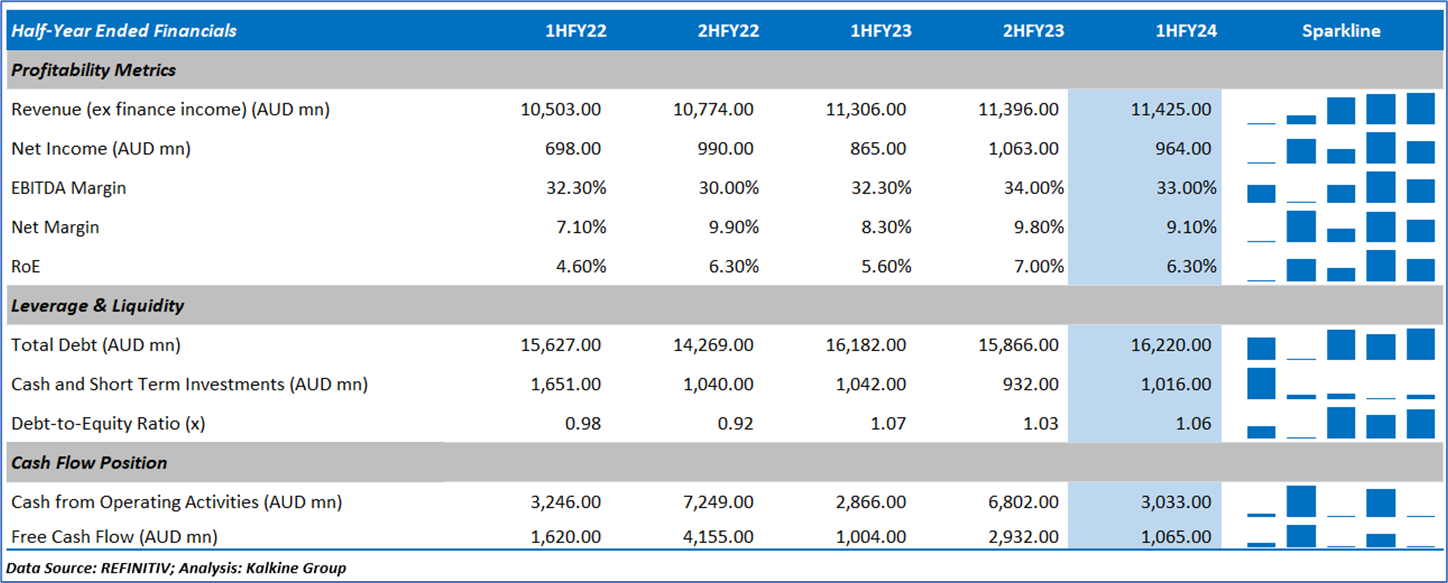Select the Debt-to-Equity Ratio sparkline
1448x583 pixels.
tap(1341, 424)
